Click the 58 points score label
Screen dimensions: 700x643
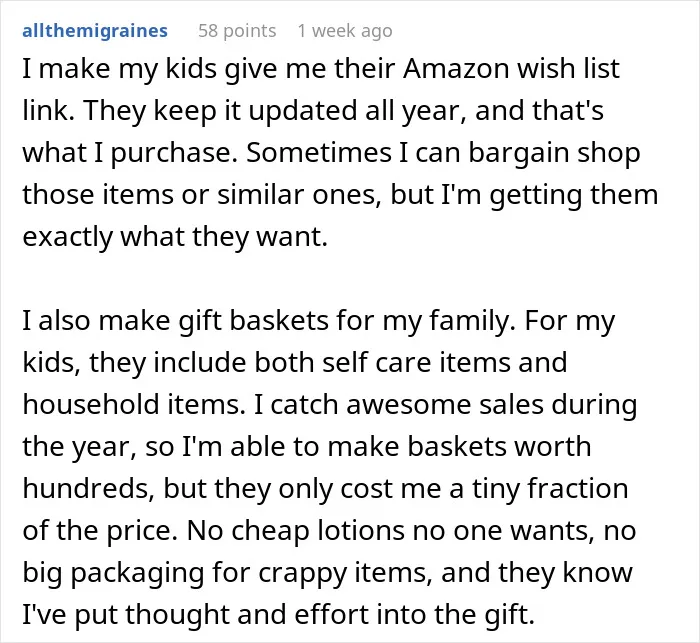click(237, 31)
